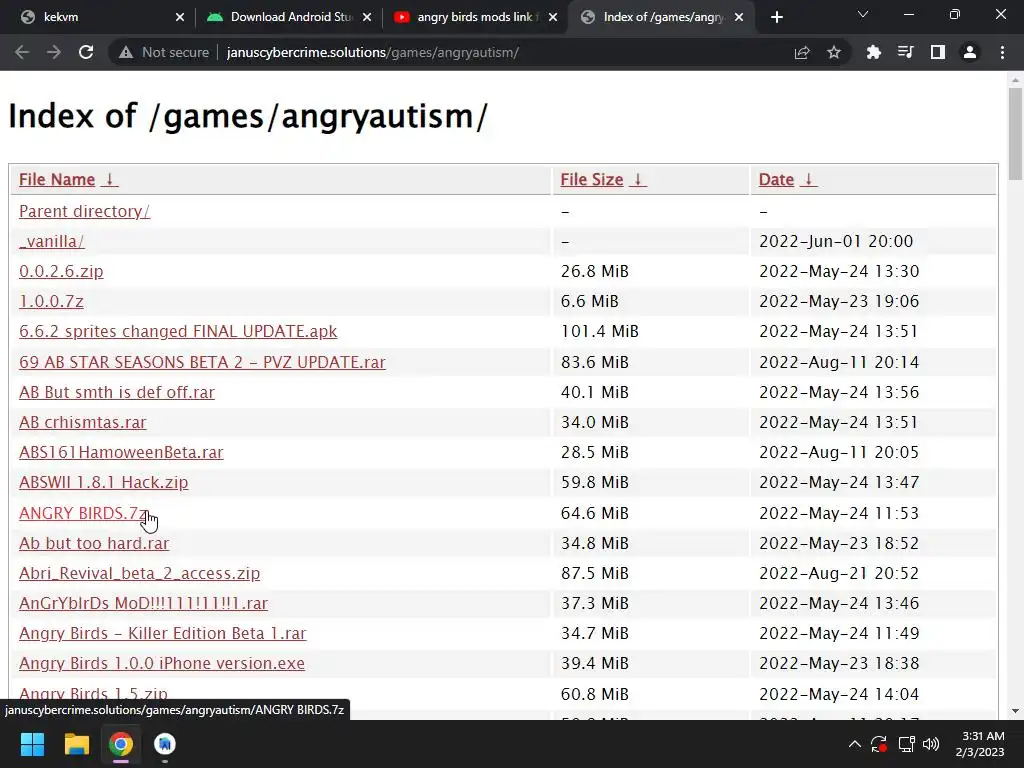
Task: Download 0.0.2.6.zip
Action: pos(61,272)
